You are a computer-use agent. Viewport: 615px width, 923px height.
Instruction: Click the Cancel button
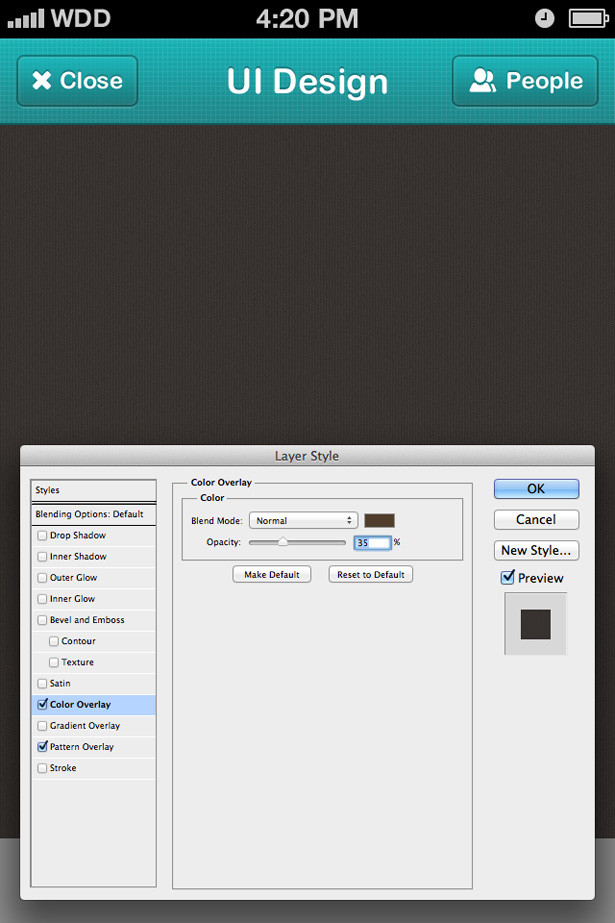536,520
